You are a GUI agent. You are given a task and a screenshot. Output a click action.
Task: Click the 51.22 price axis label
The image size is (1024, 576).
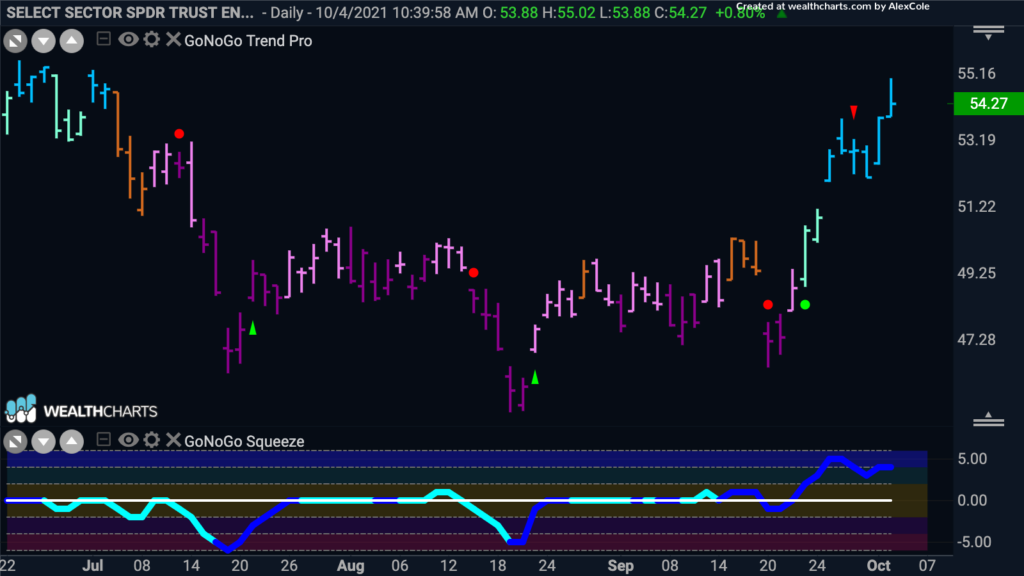coord(976,207)
